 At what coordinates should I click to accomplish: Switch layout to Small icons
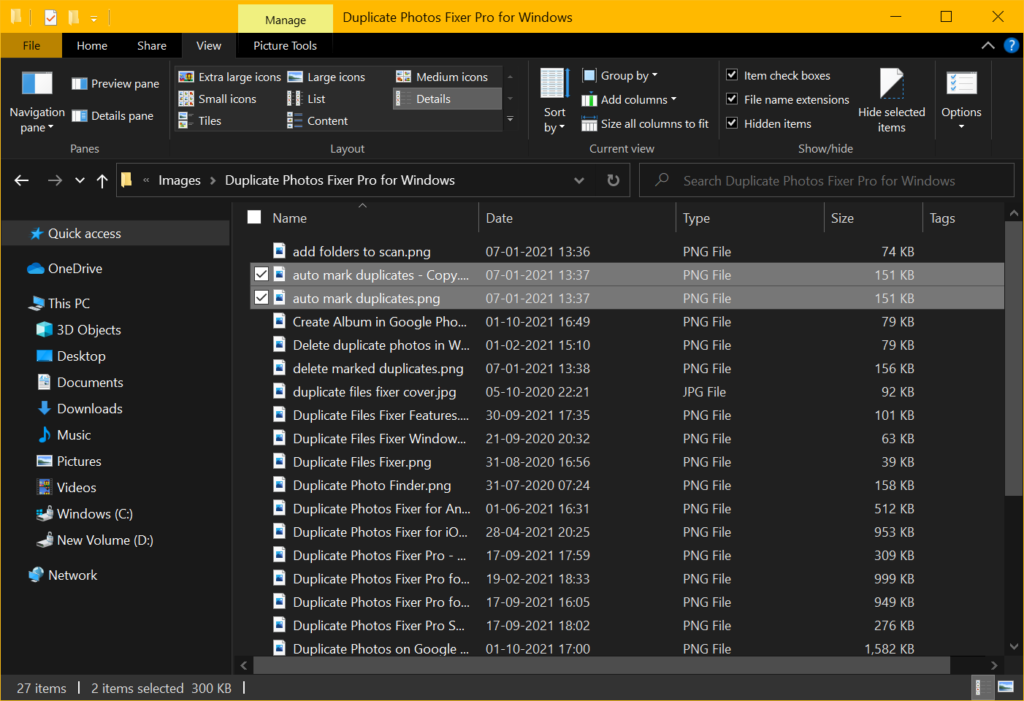point(217,99)
